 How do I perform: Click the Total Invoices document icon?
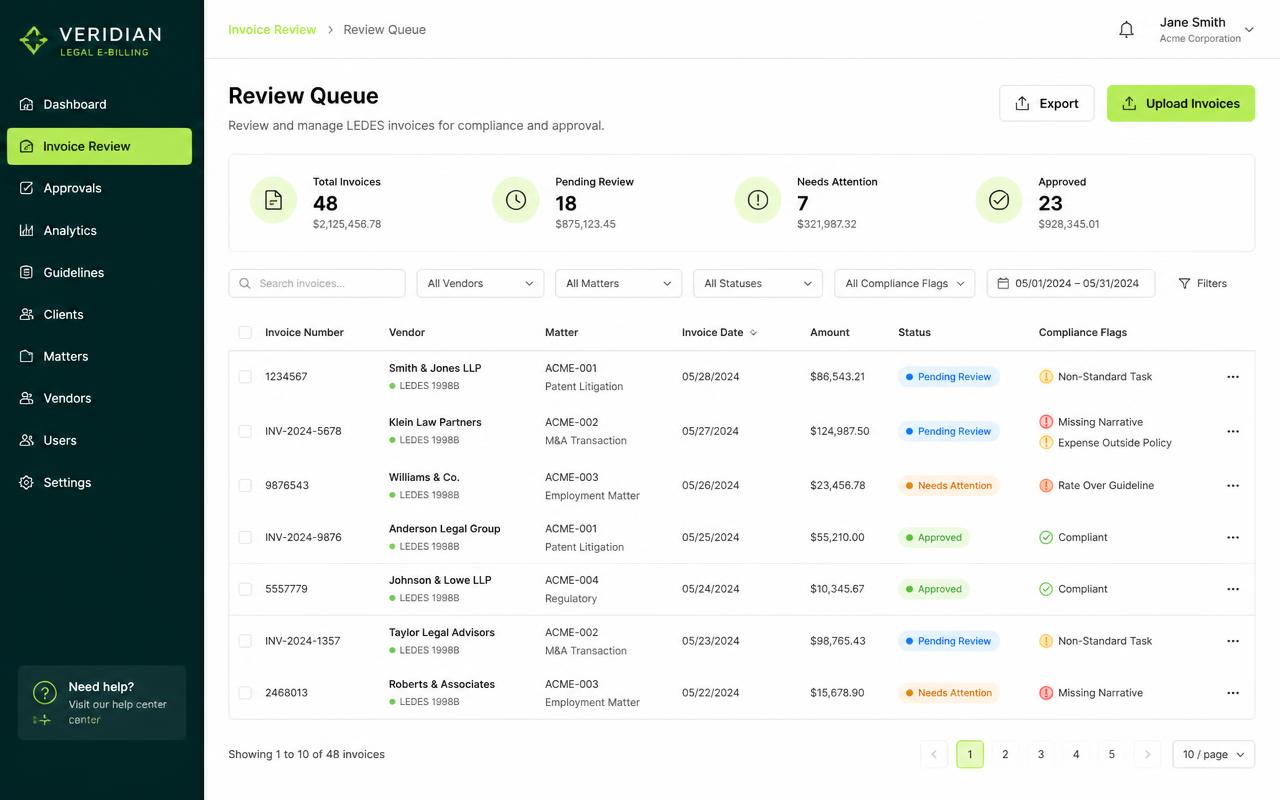pyautogui.click(x=273, y=200)
